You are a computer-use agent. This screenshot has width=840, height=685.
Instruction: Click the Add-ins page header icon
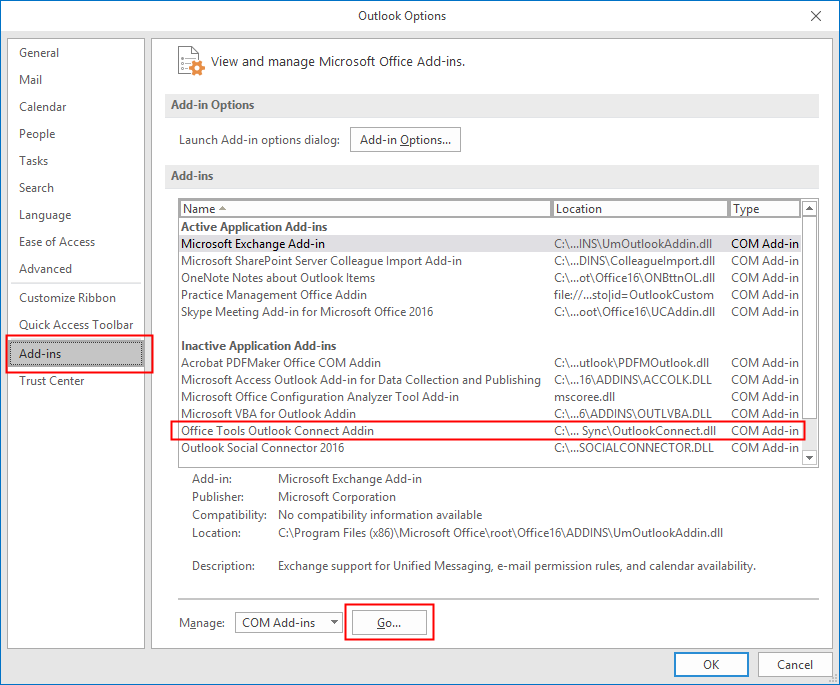pos(191,61)
